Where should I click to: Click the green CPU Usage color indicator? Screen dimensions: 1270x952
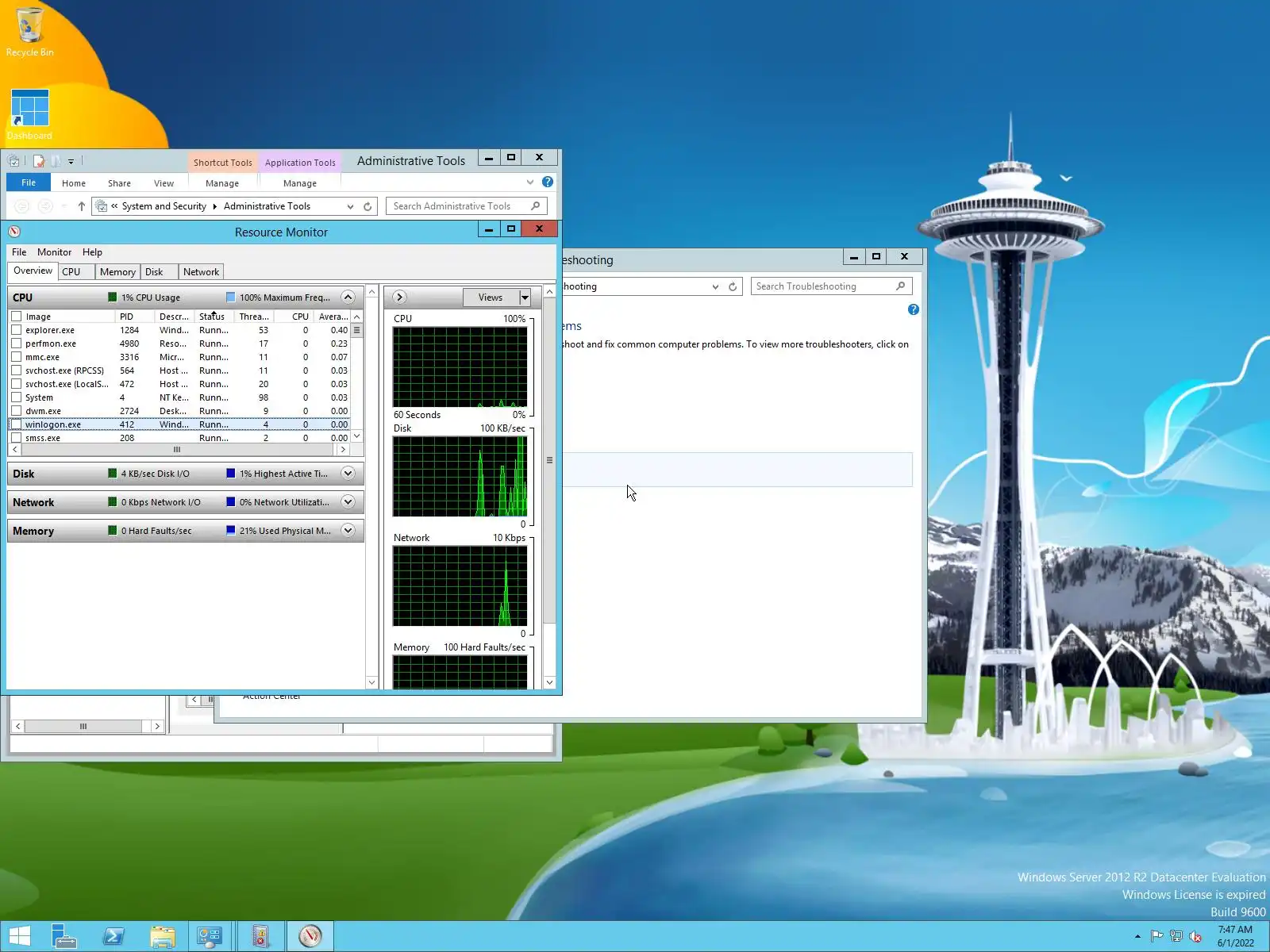[113, 297]
